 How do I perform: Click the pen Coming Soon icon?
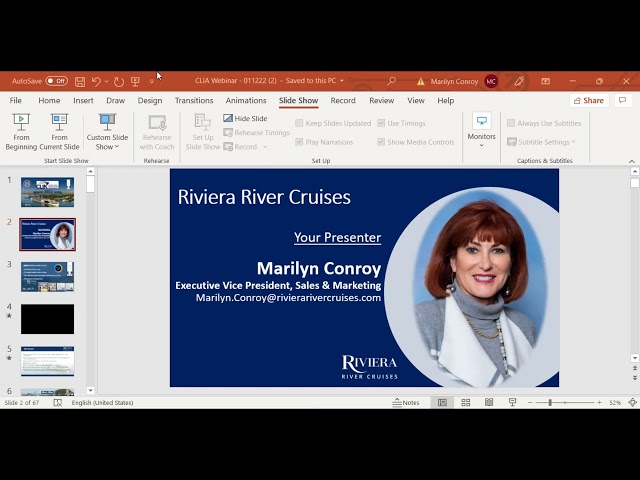tap(519, 81)
